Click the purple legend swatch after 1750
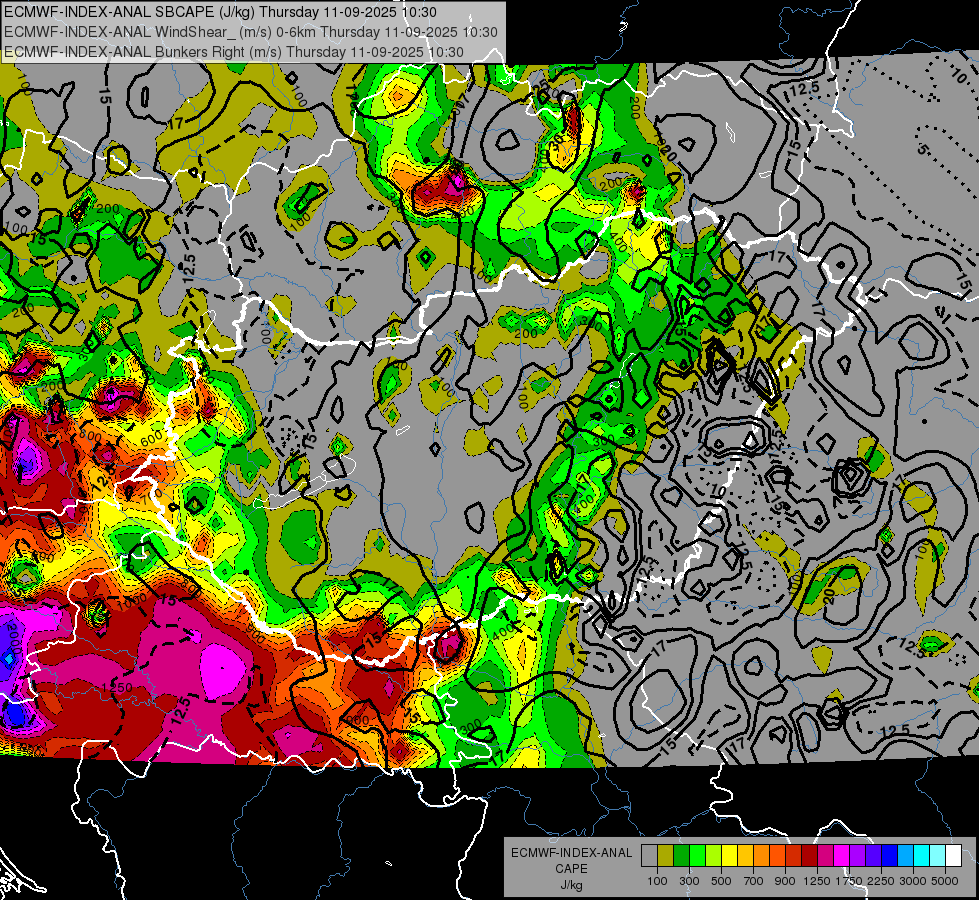The width and height of the screenshot is (979, 900). coord(858,856)
